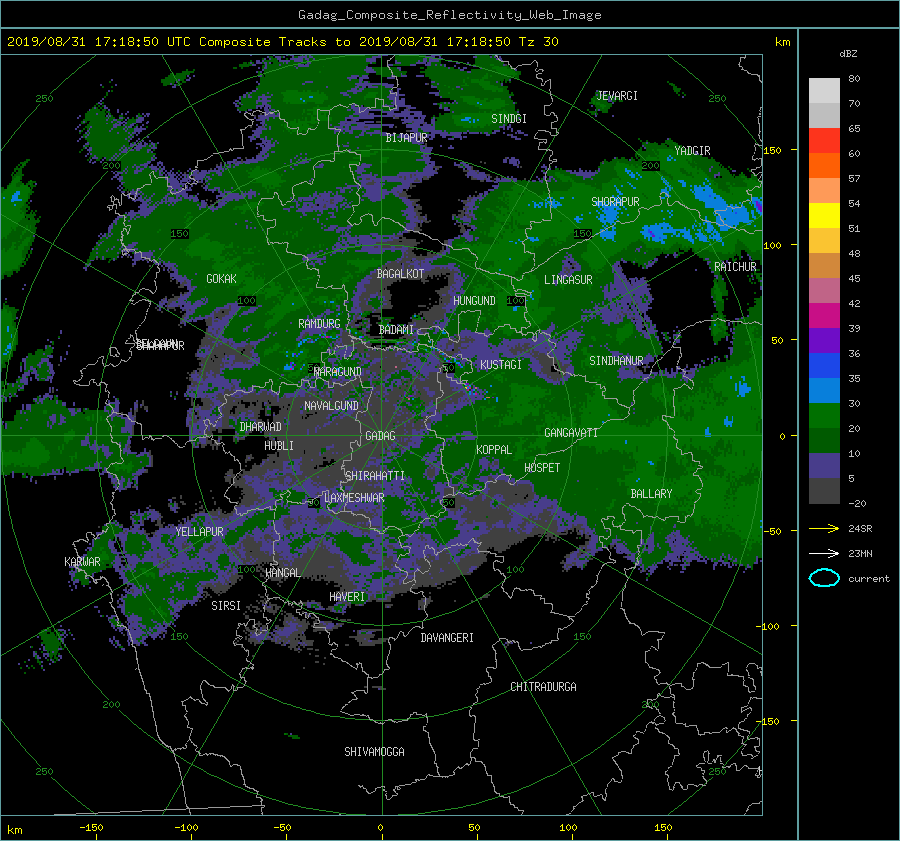Viewport: 900px width, 841px height.
Task: Click the 0 tick on bottom km axis
Action: pyautogui.click(x=380, y=827)
